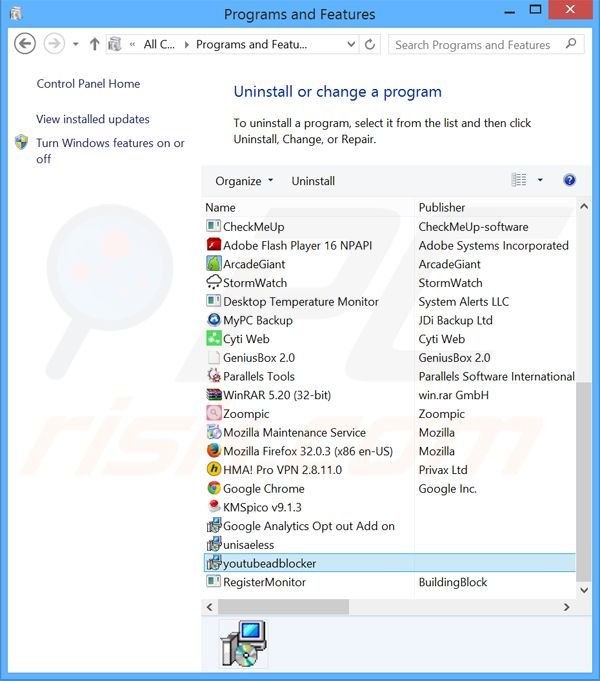Click the address bar Control Panel icon
Image resolution: width=600 pixels, height=681 pixels.
click(x=115, y=44)
